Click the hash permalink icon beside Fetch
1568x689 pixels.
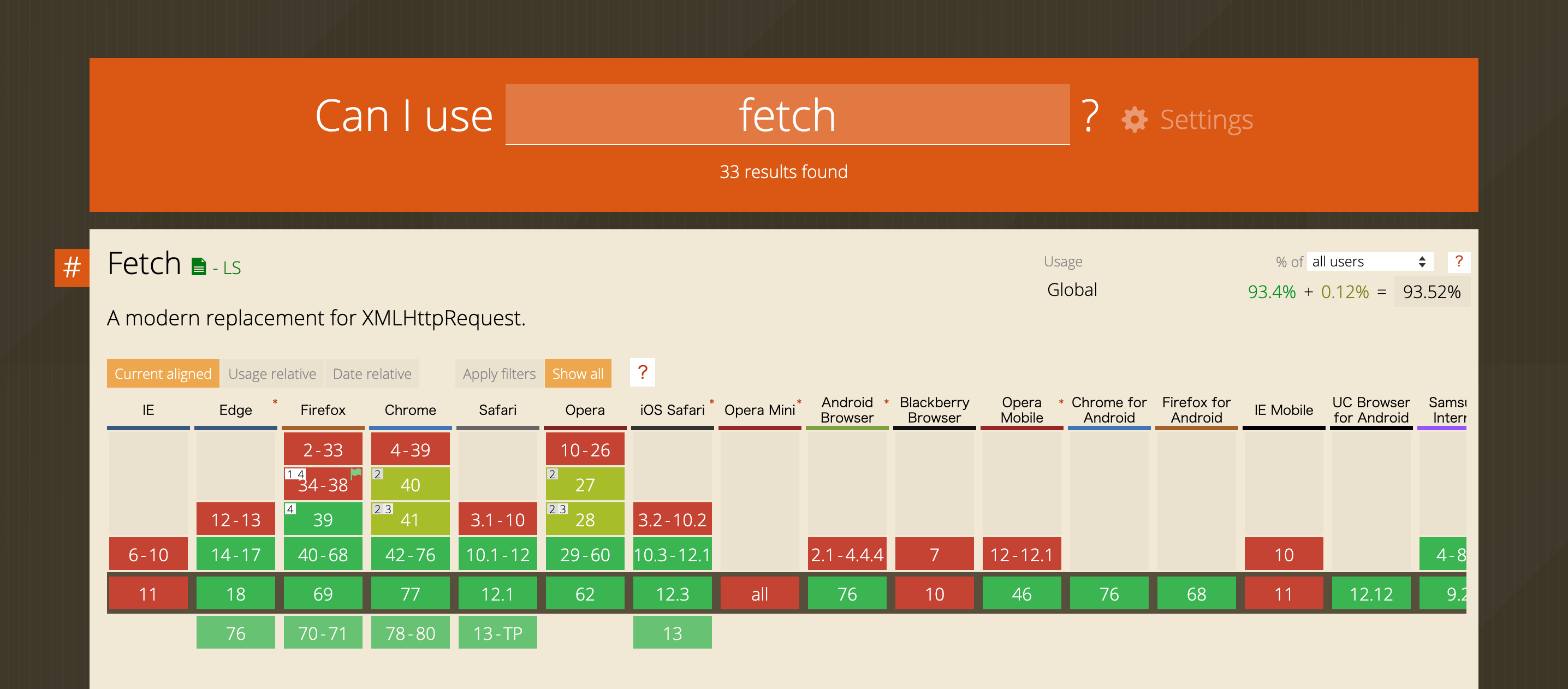click(72, 268)
